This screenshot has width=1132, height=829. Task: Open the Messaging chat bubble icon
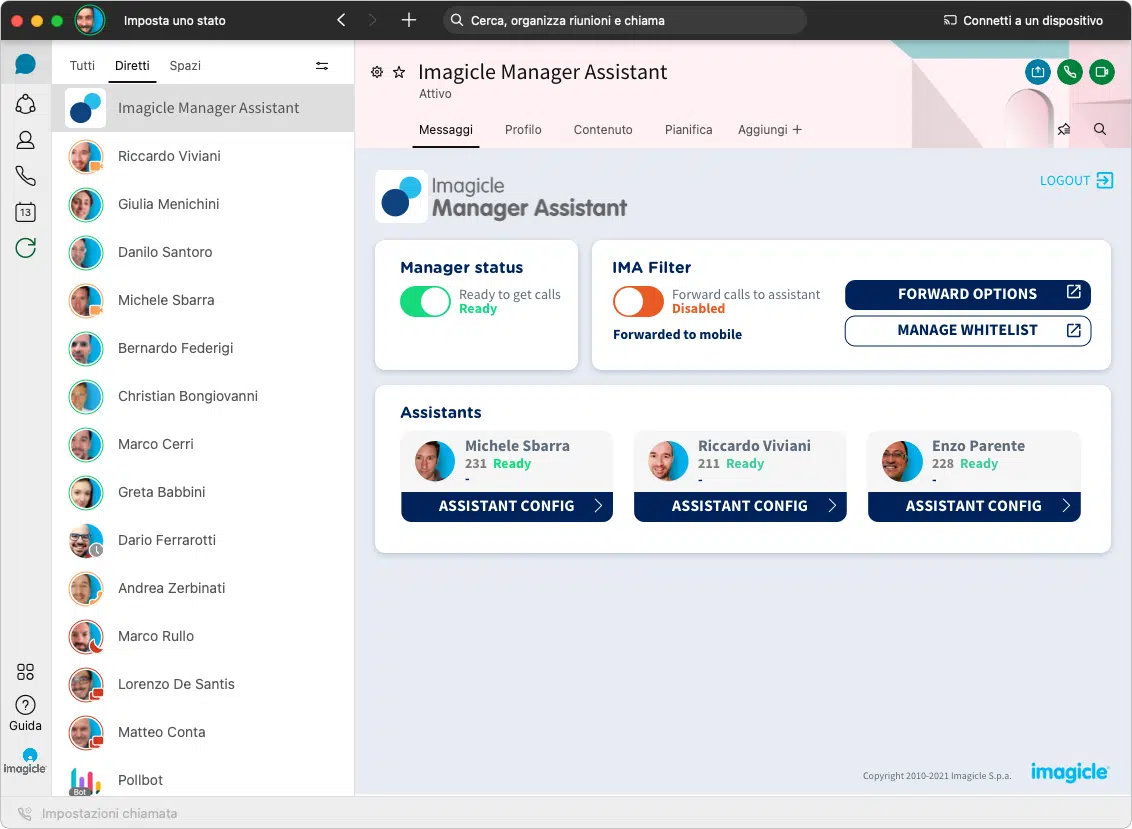26,65
